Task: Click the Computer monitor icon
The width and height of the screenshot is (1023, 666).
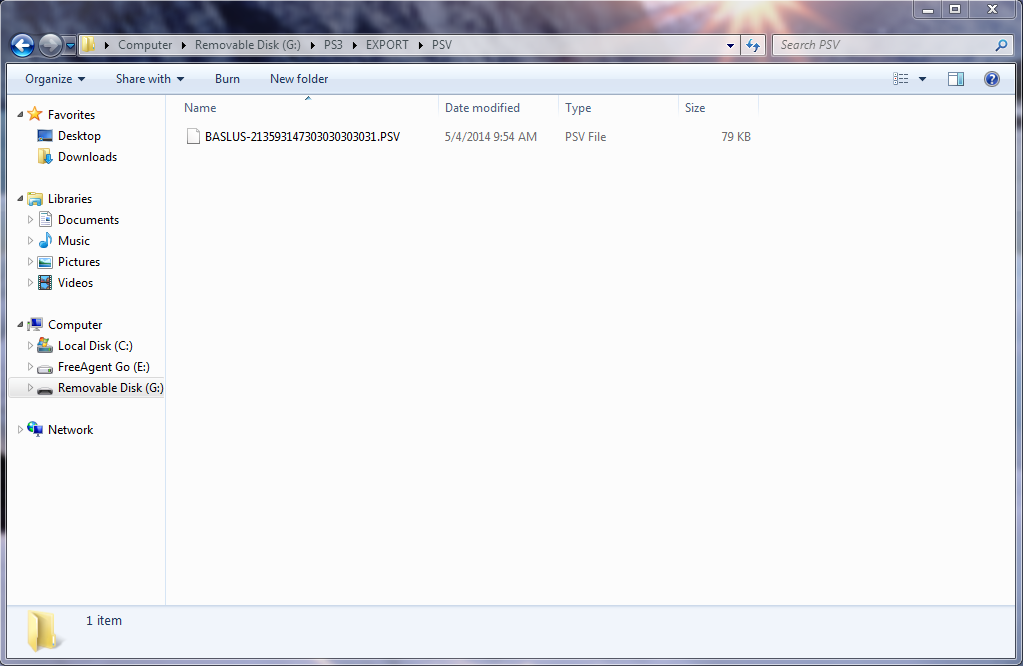Action: 35,324
